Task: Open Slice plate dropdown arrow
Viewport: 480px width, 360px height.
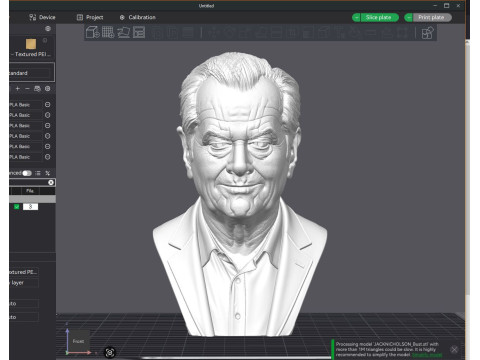Action: pos(356,17)
